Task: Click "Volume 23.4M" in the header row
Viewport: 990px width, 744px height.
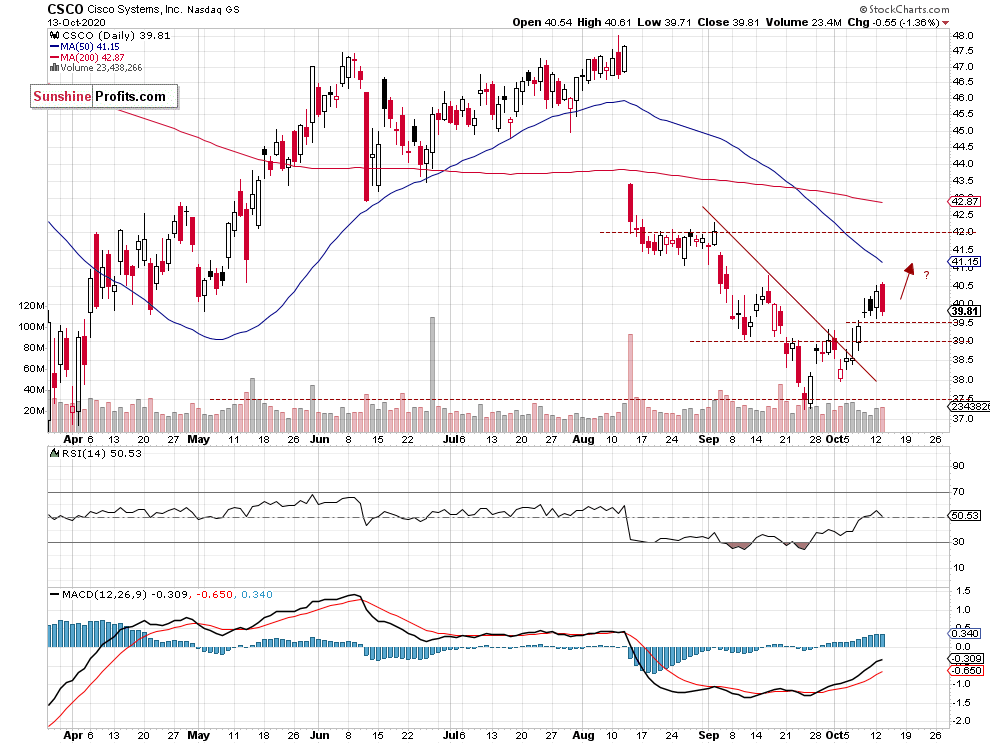Action: (x=804, y=22)
